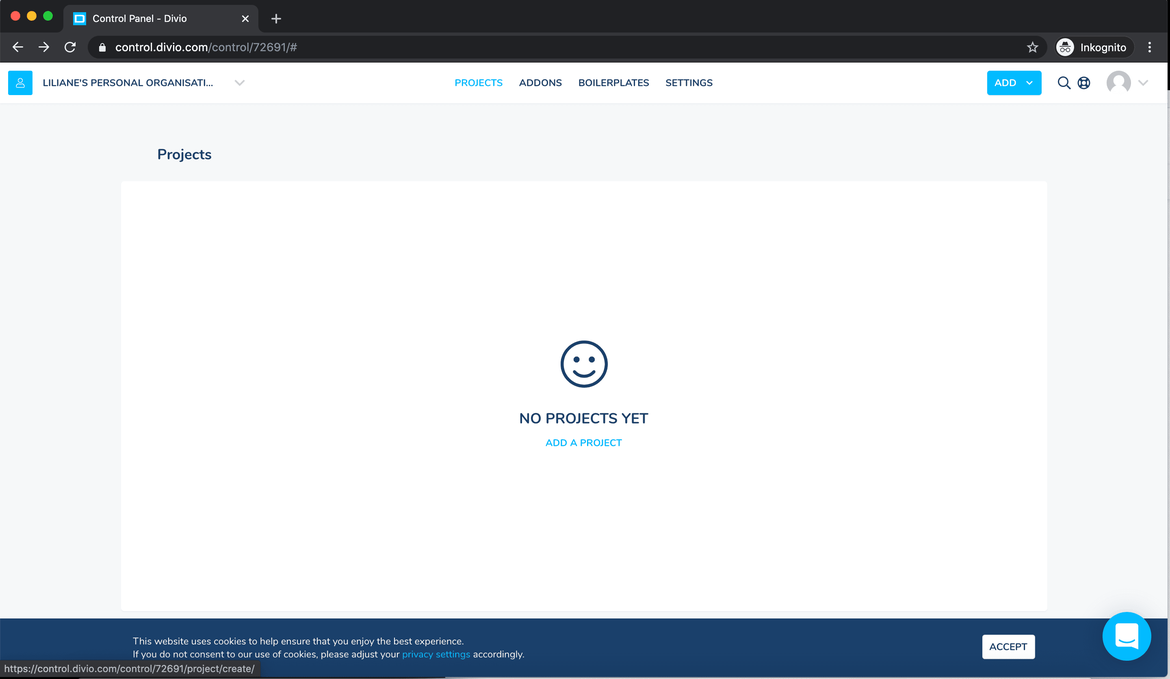1170x679 pixels.
Task: Click the Add a Project link
Action: point(584,442)
